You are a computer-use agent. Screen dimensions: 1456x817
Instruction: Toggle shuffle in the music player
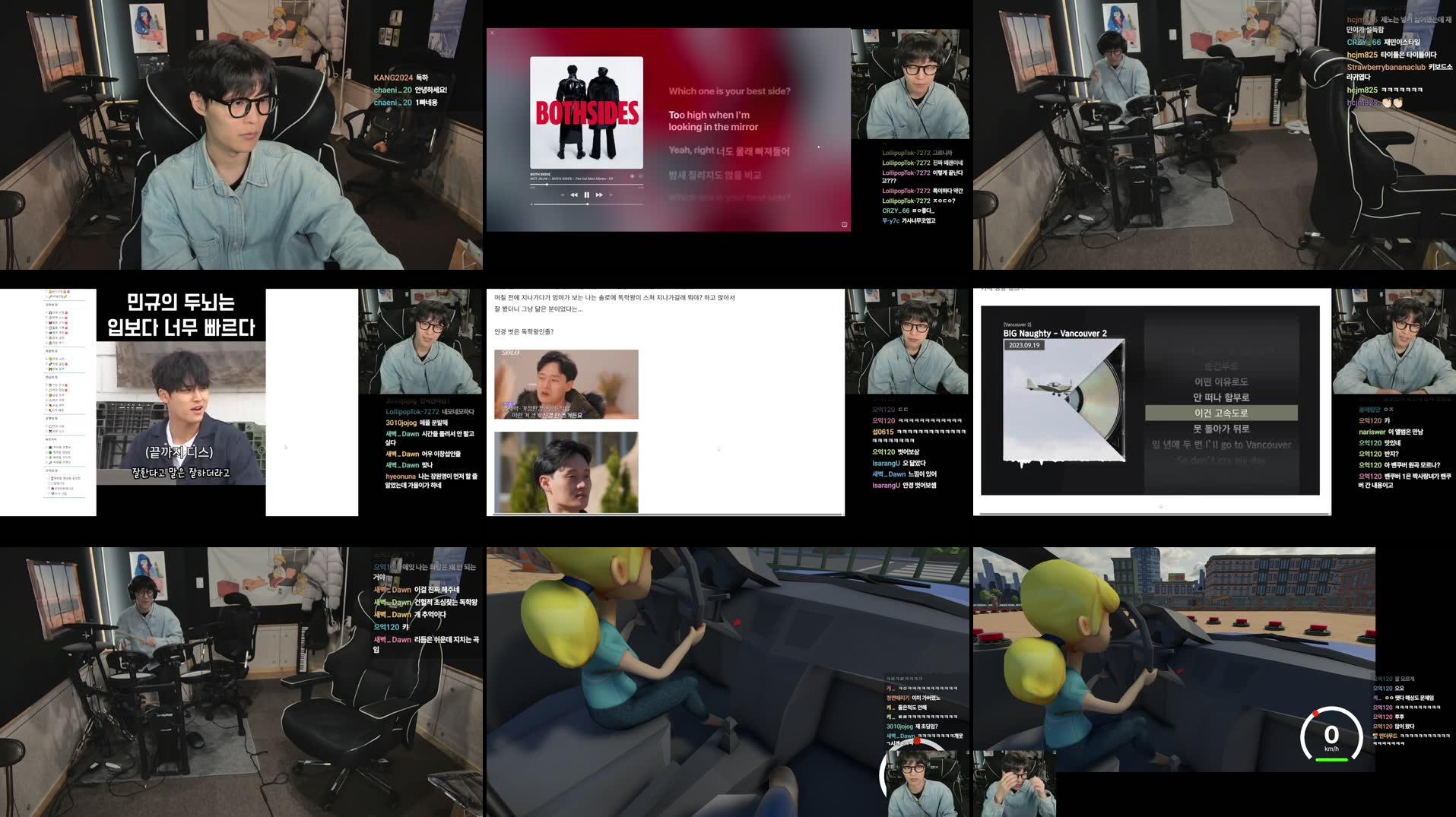[x=563, y=195]
